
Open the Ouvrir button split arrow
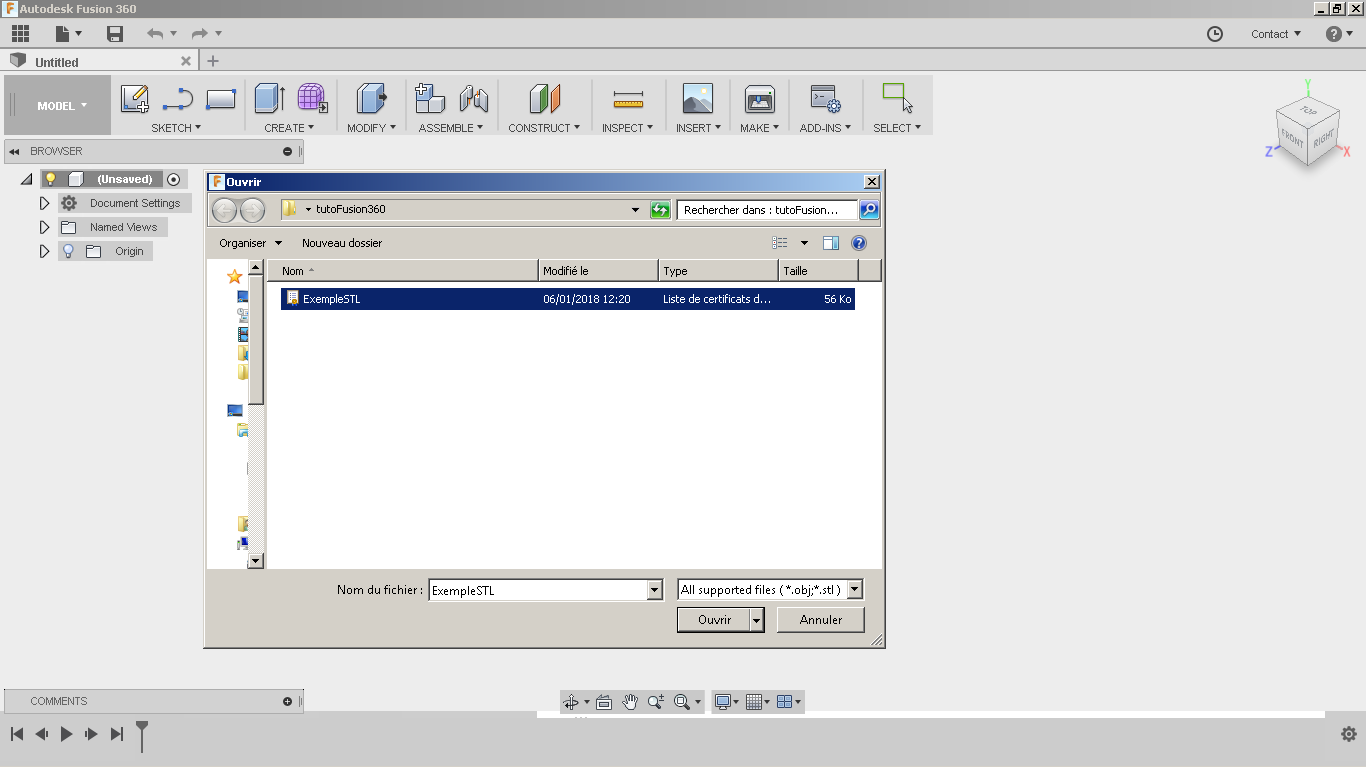(x=757, y=620)
